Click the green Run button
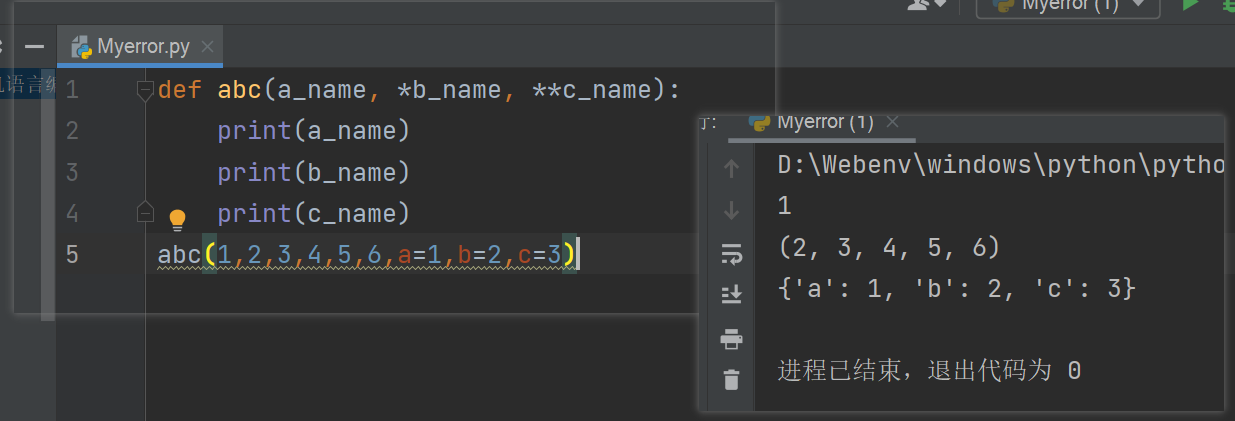The height and width of the screenshot is (421, 1235). (1190, 5)
